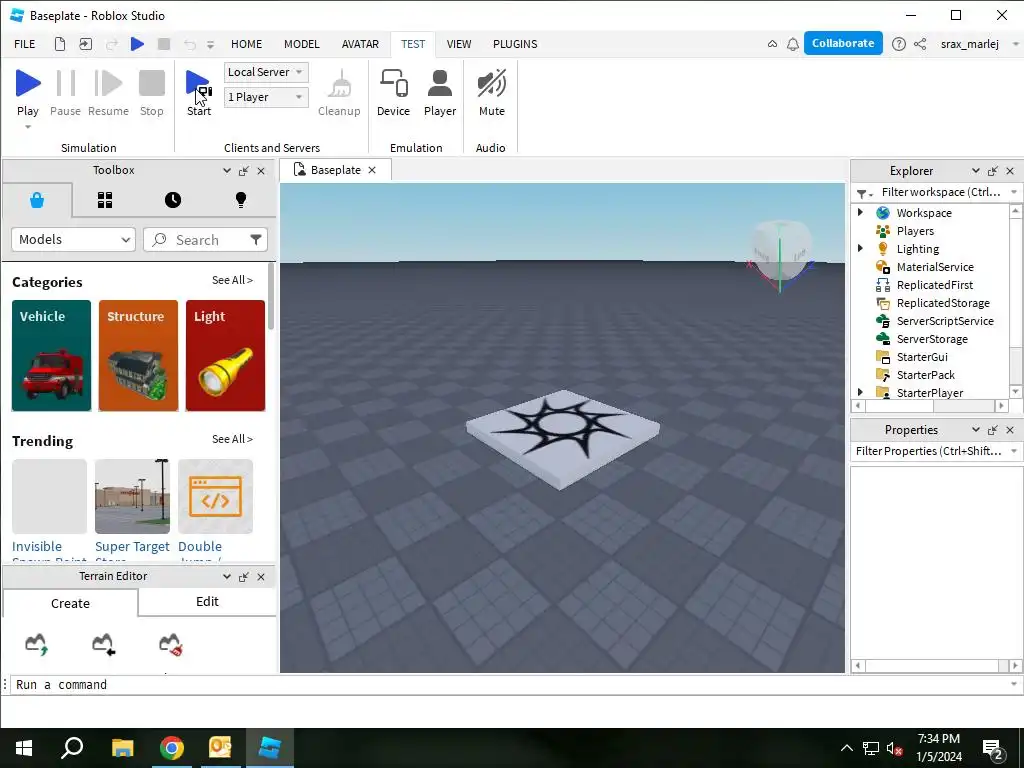Open the Local Server dropdown

[x=266, y=72]
